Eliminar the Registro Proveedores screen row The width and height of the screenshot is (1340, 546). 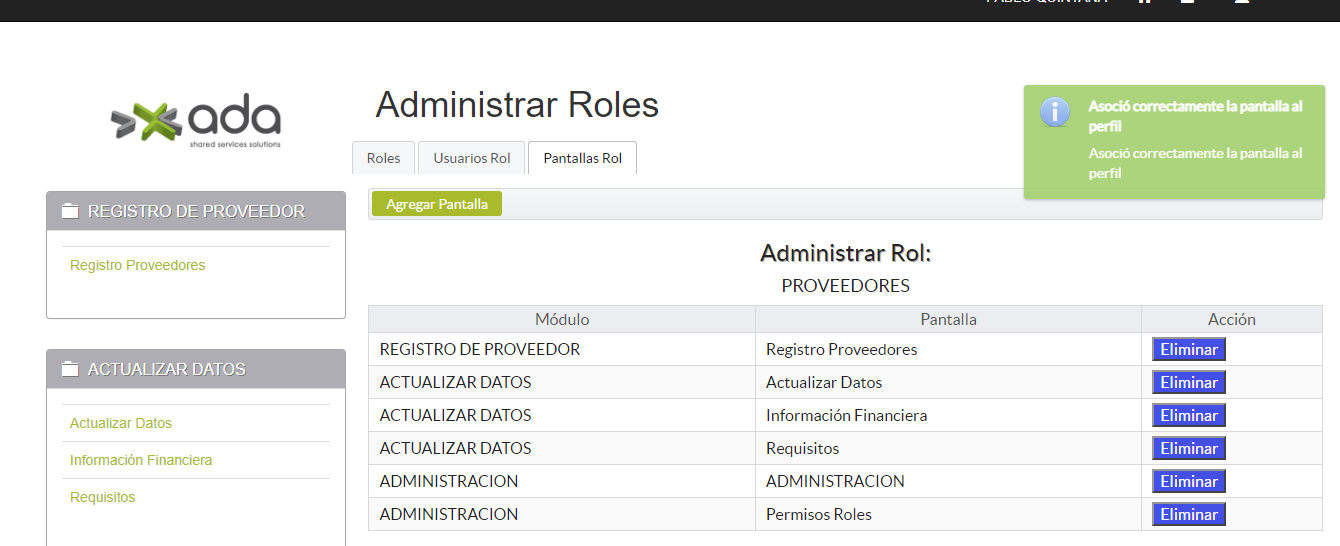pos(1188,350)
